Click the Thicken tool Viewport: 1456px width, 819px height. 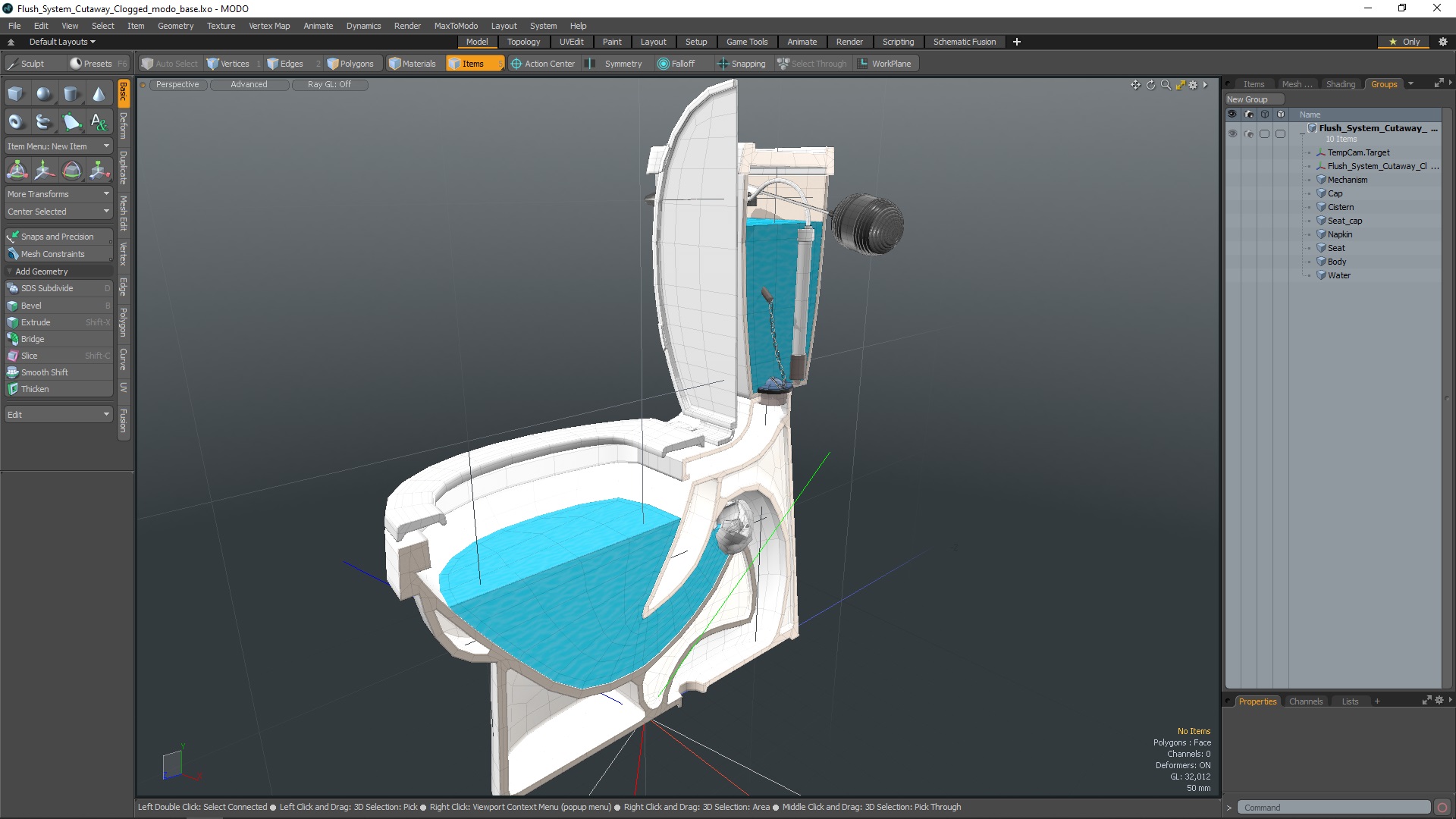point(58,389)
